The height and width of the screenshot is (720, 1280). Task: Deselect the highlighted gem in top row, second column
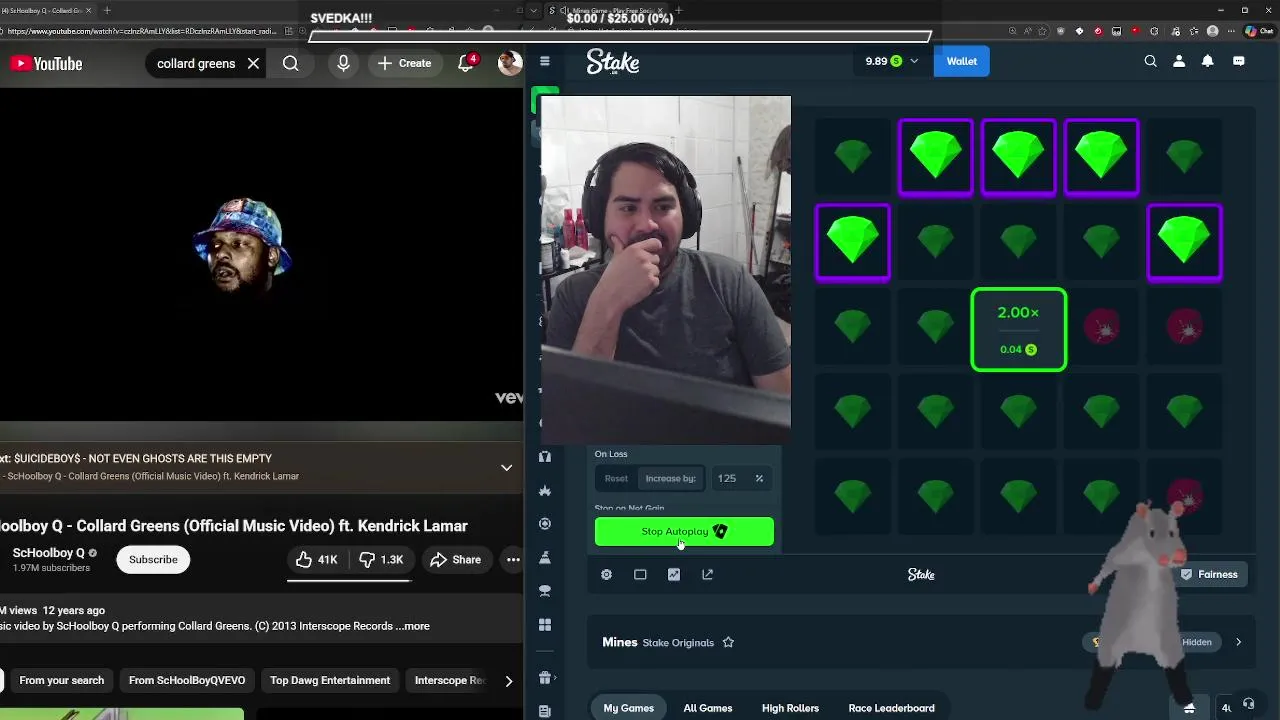(935, 157)
